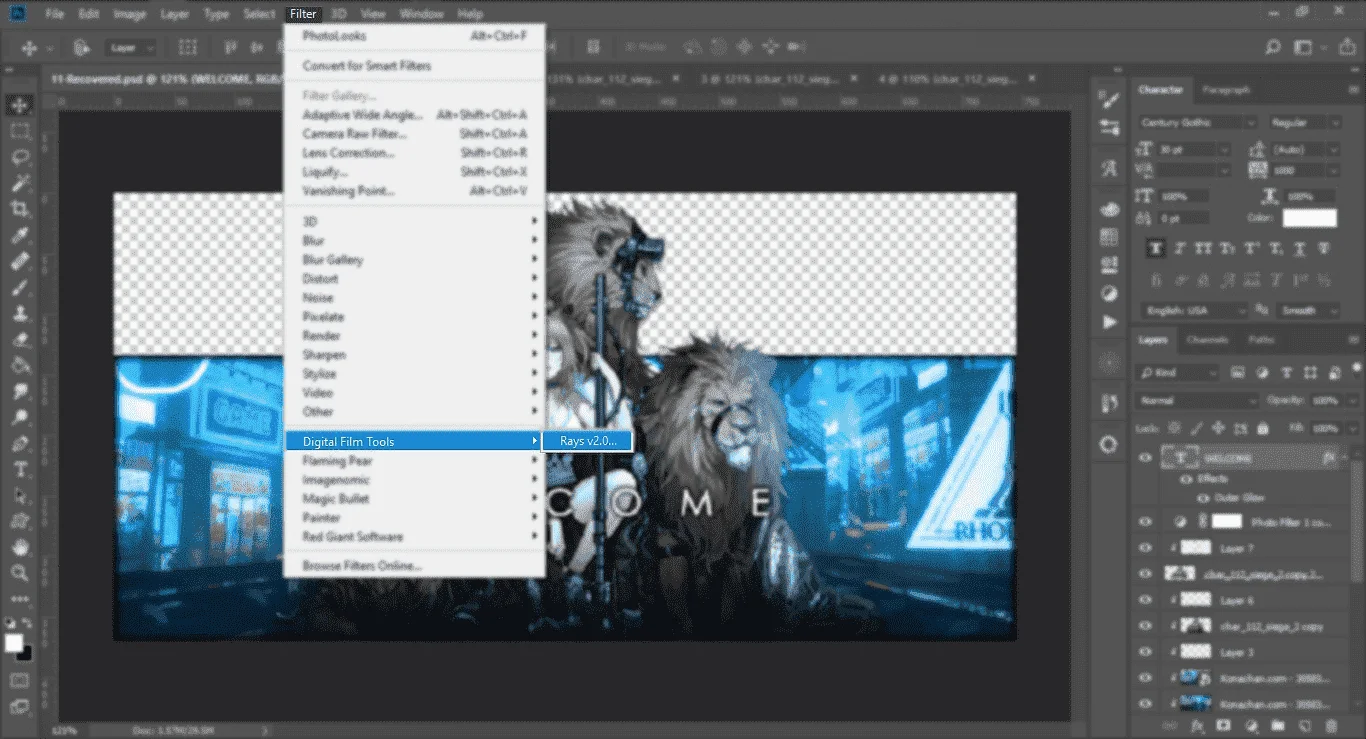Hide the Photo Filter 1 layer

point(1146,521)
